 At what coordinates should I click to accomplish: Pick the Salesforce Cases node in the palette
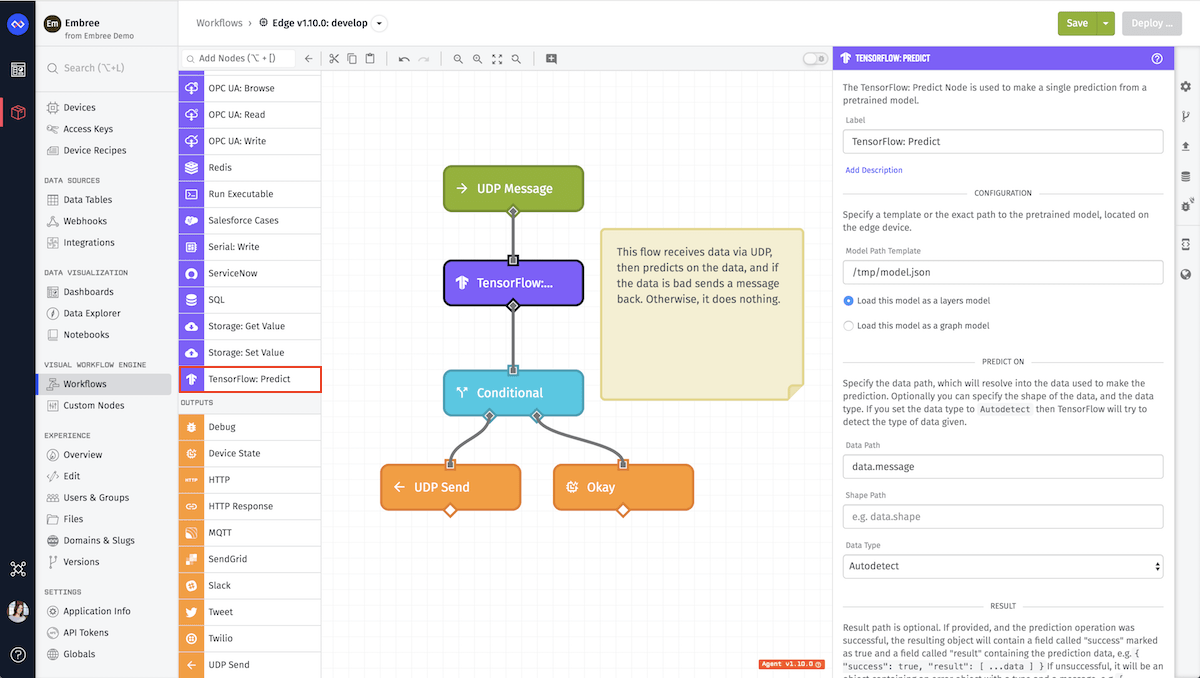point(250,220)
